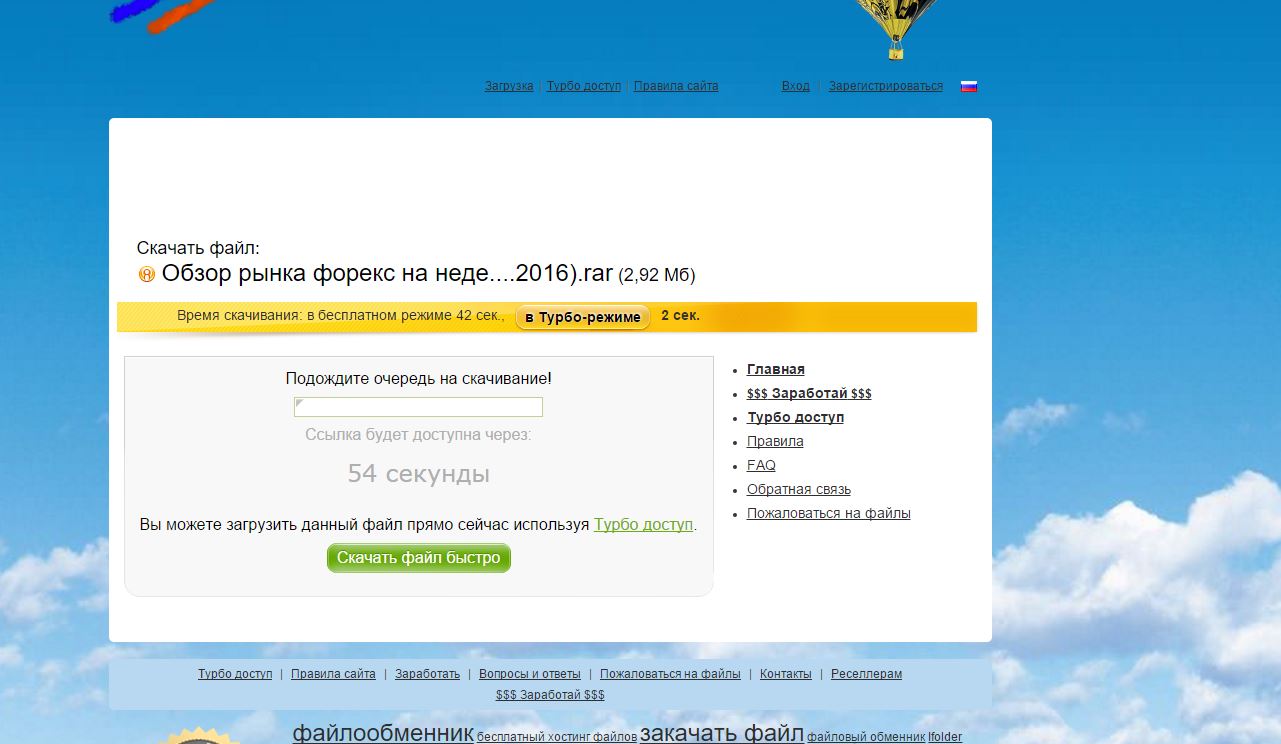Click the Russian flag language icon

pos(968,86)
